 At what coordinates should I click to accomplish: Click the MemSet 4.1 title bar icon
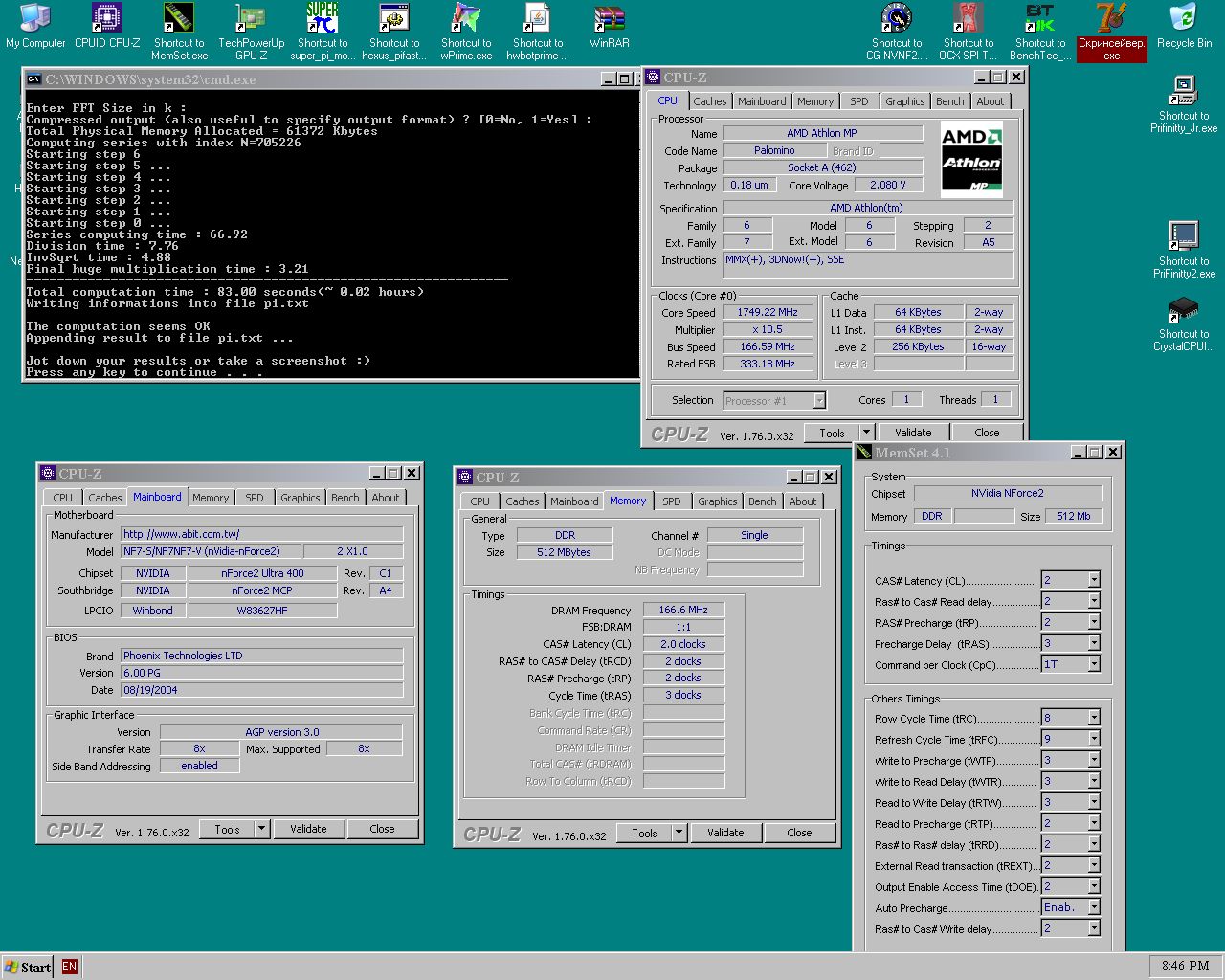[864, 453]
